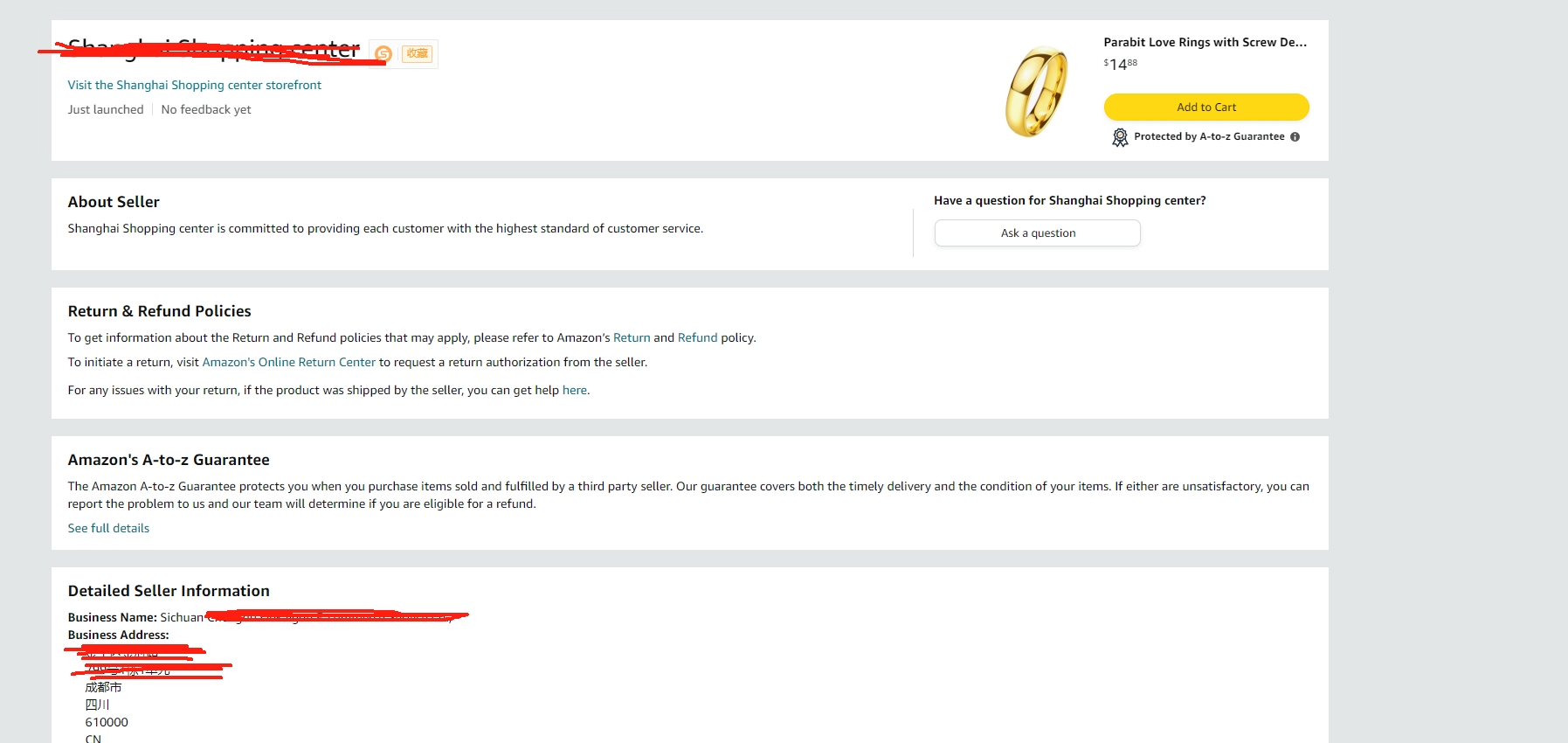Click the info icon beside A-to-z Guarantee
Viewport: 1568px width, 743px height.
tap(1295, 136)
